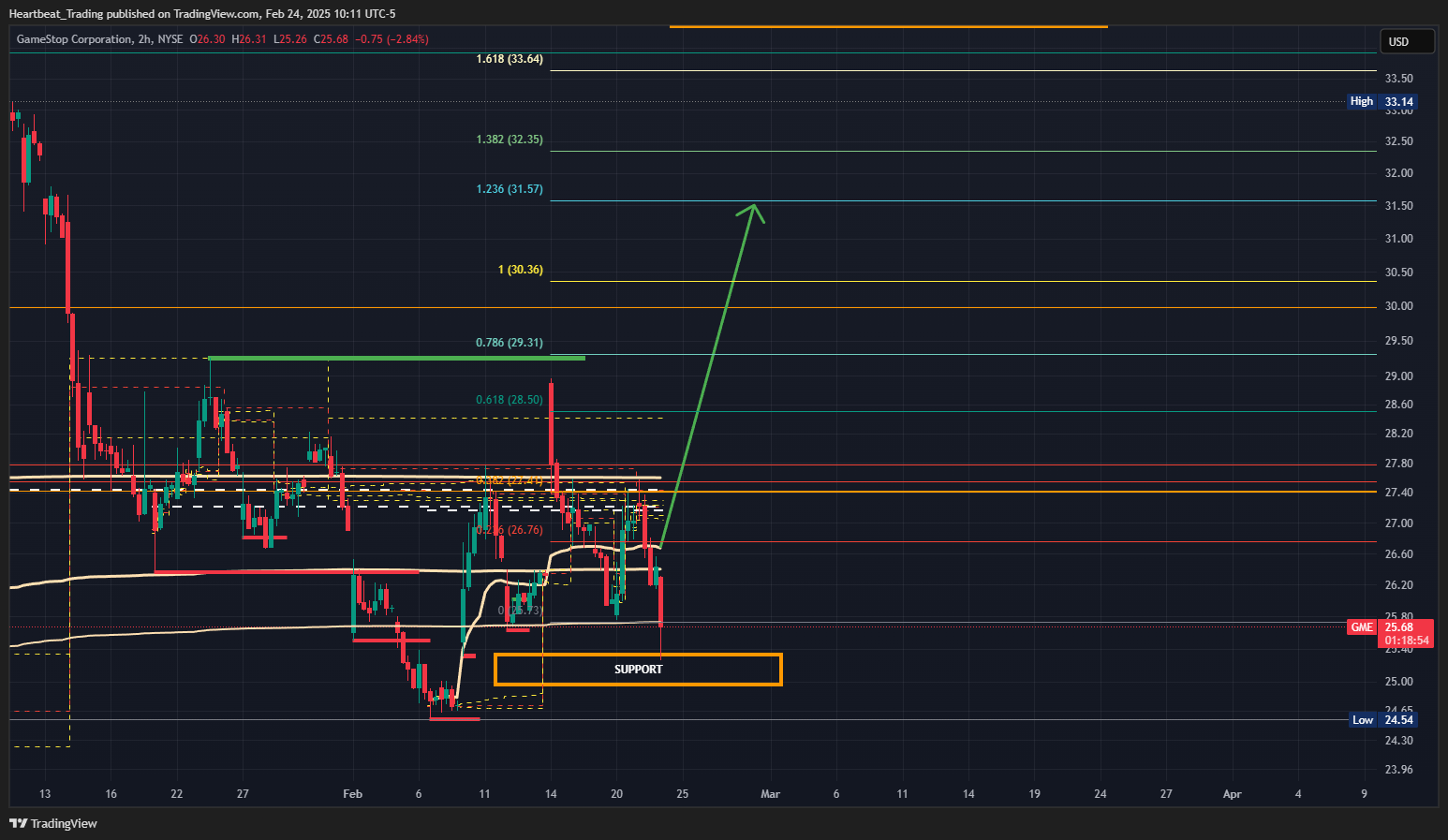1448x840 pixels.
Task: Click the Apr label on time axis
Action: coord(1232,794)
